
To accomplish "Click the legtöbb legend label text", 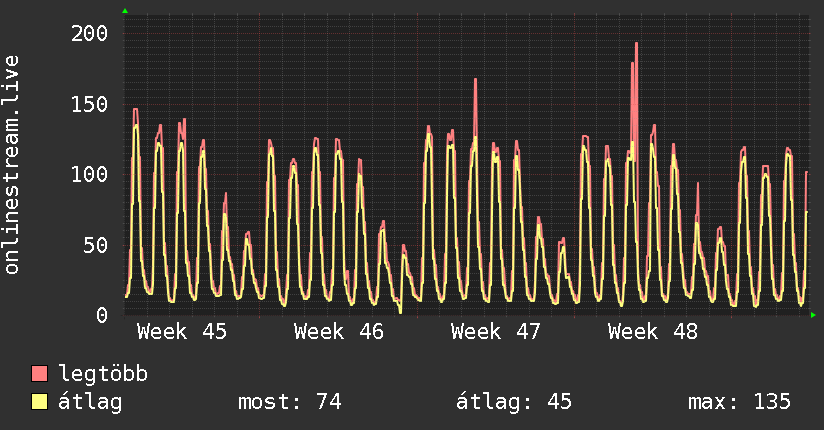I will click(x=103, y=375).
